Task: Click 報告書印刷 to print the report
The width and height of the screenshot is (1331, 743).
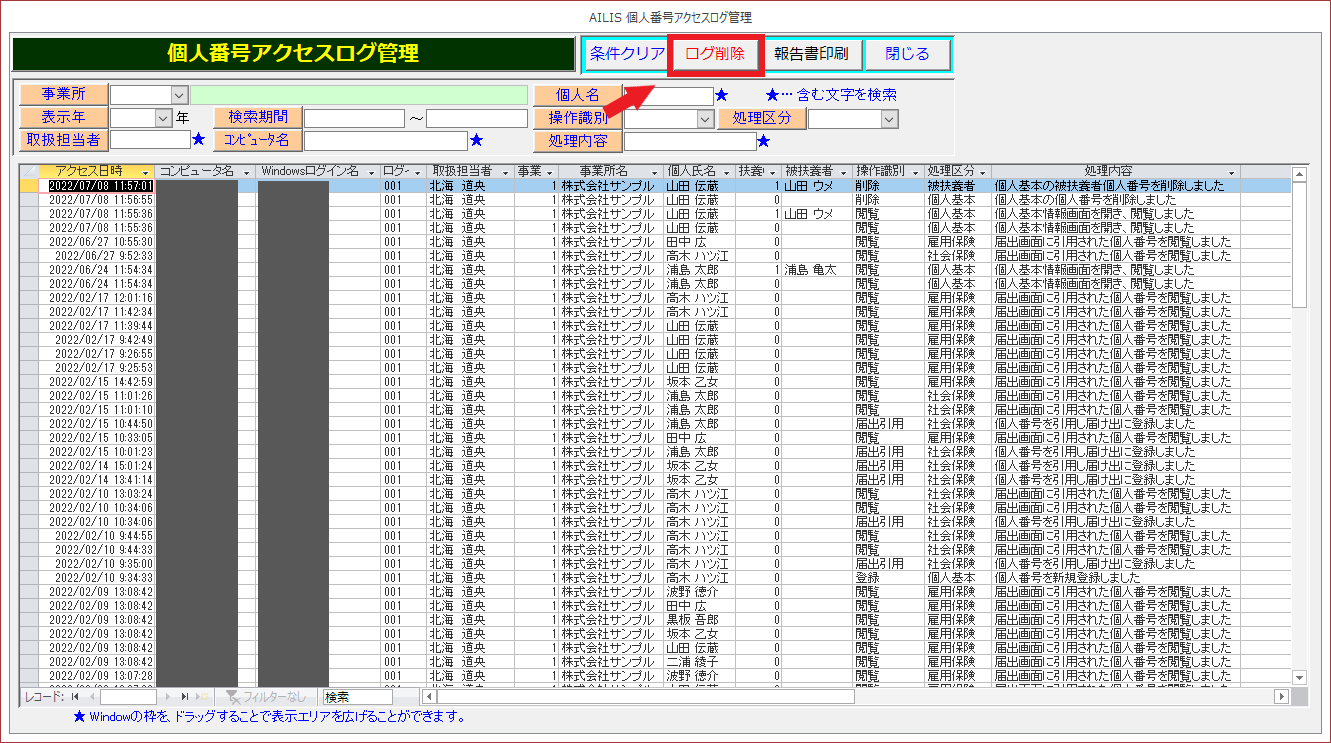Action: (811, 54)
